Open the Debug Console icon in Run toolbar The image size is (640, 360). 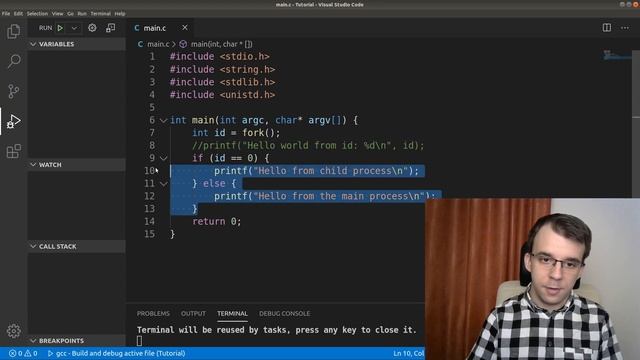point(110,28)
